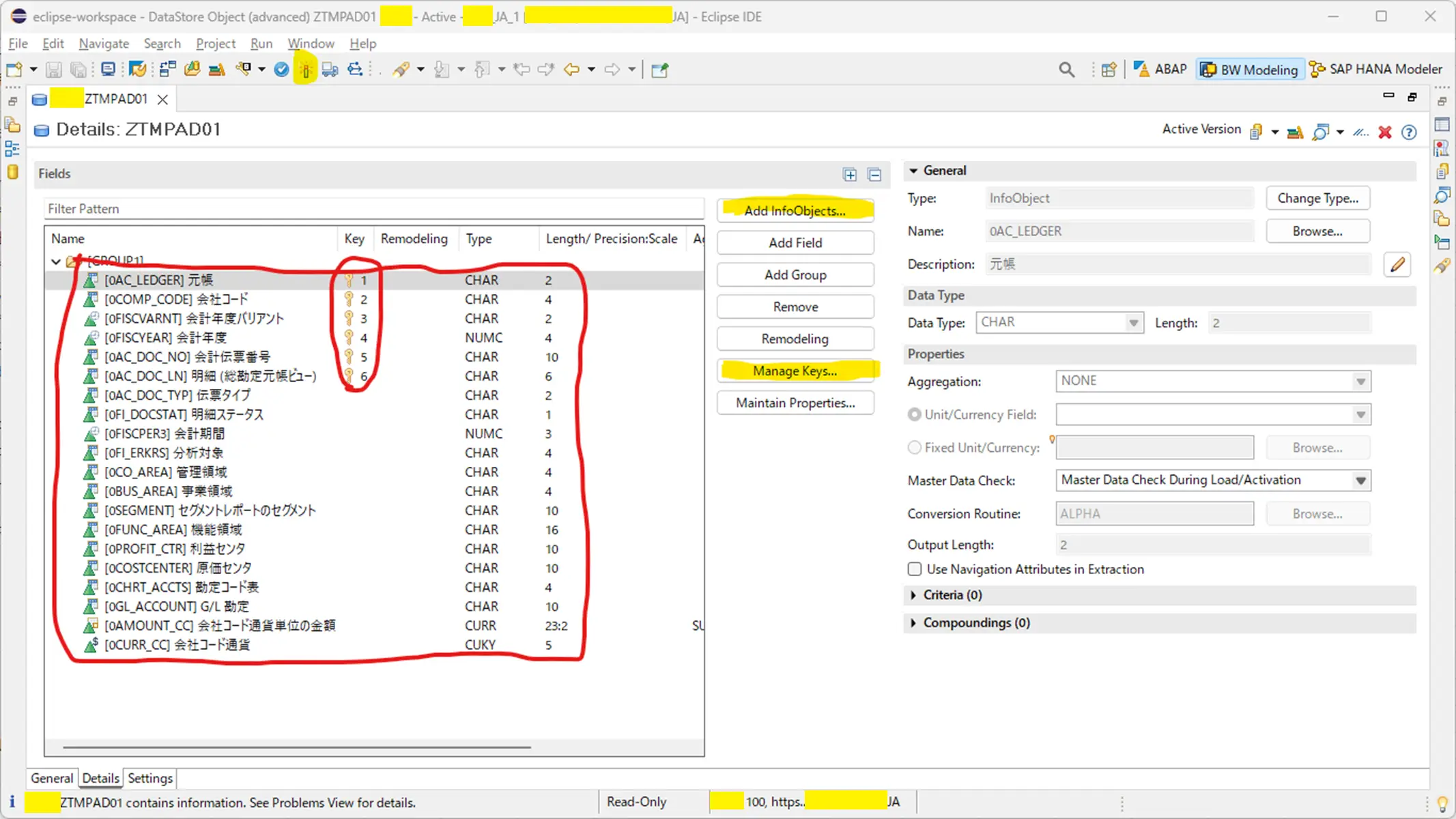Click the Manage Keys... button
This screenshot has width=1456, height=819.
pyautogui.click(x=795, y=371)
